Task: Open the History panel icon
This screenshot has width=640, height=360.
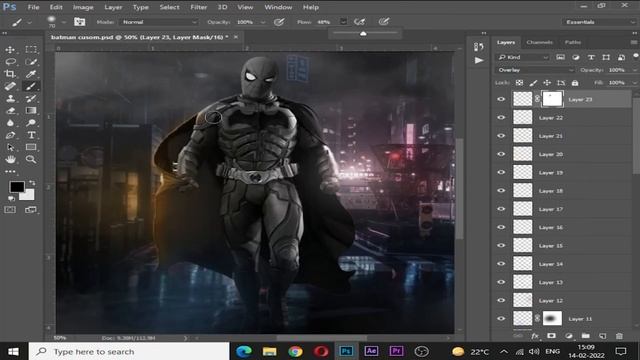Action: pyautogui.click(x=478, y=47)
